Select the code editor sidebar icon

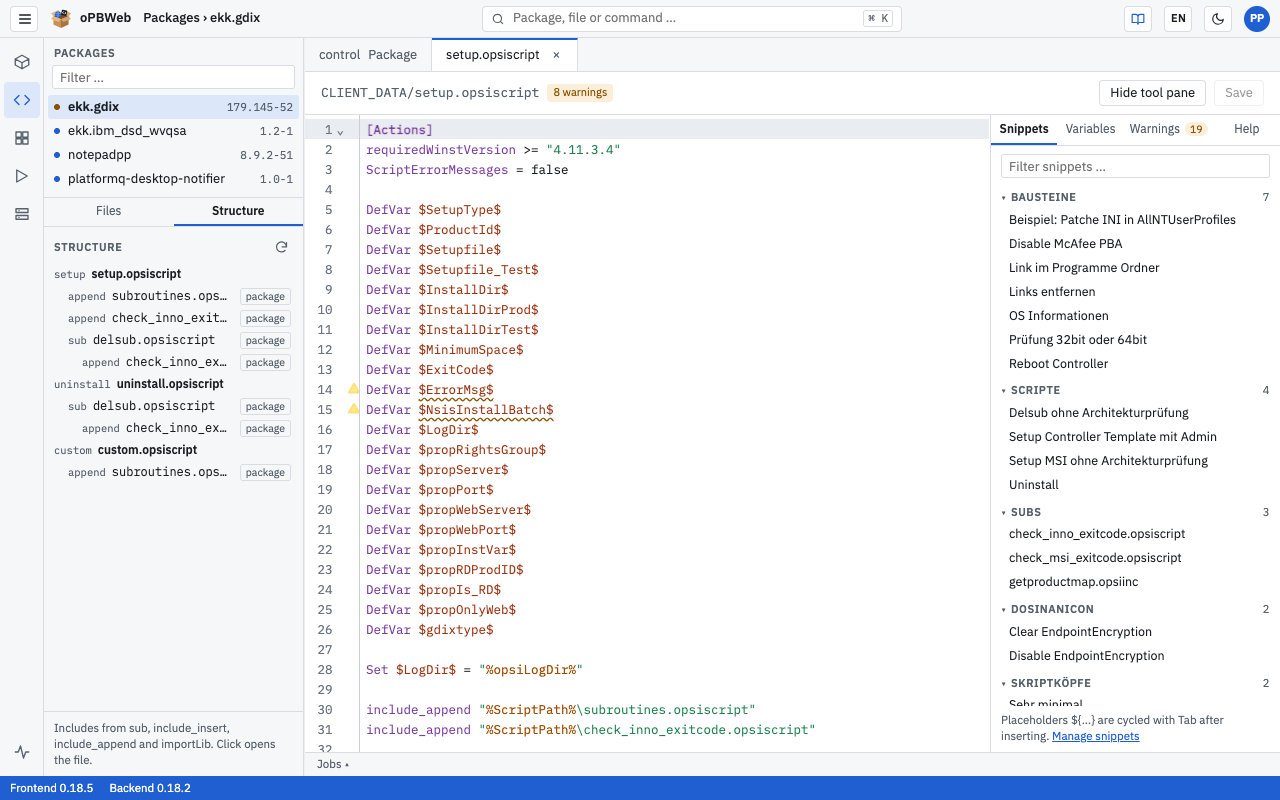coord(22,100)
